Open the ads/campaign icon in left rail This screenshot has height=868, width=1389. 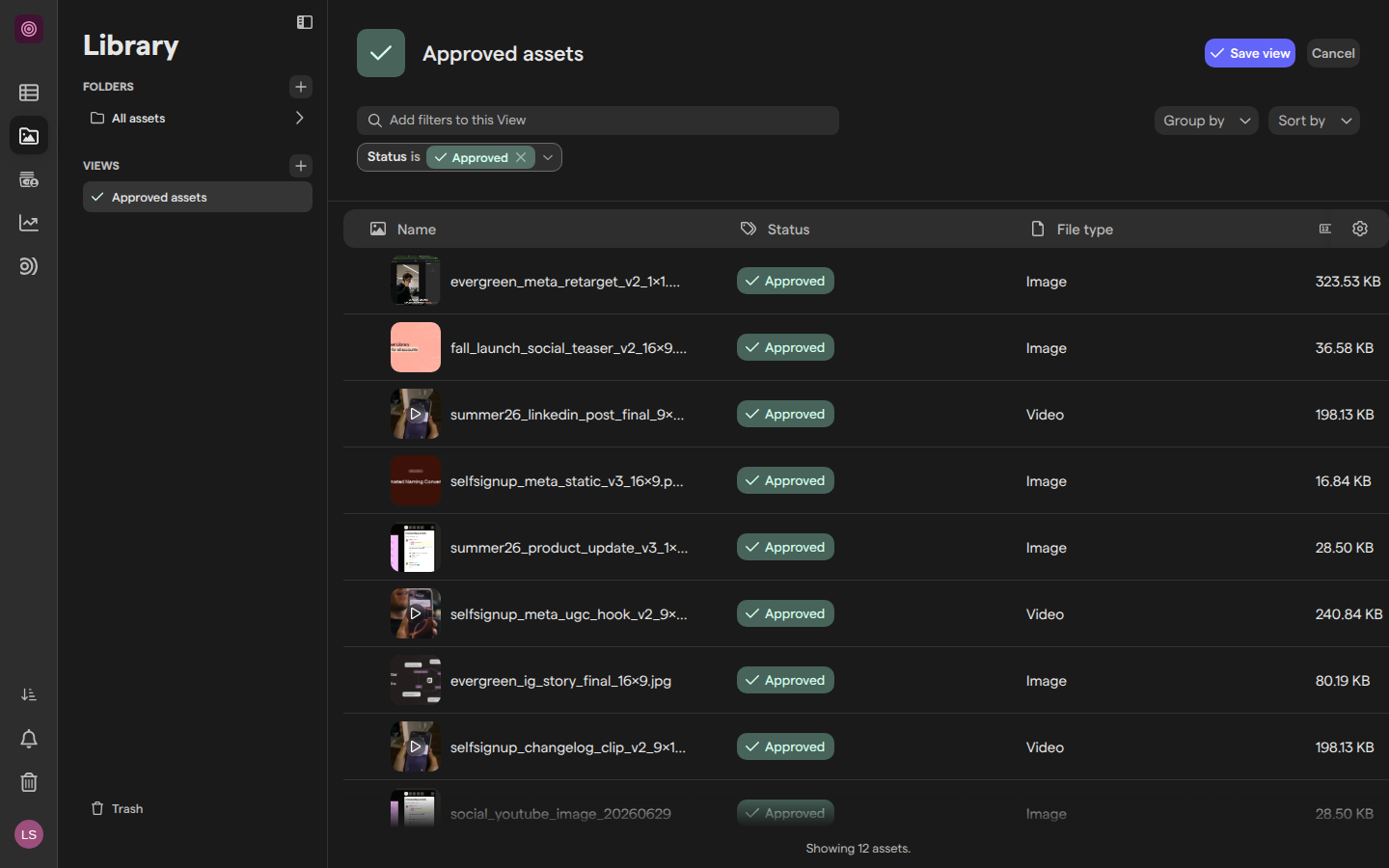(x=29, y=179)
